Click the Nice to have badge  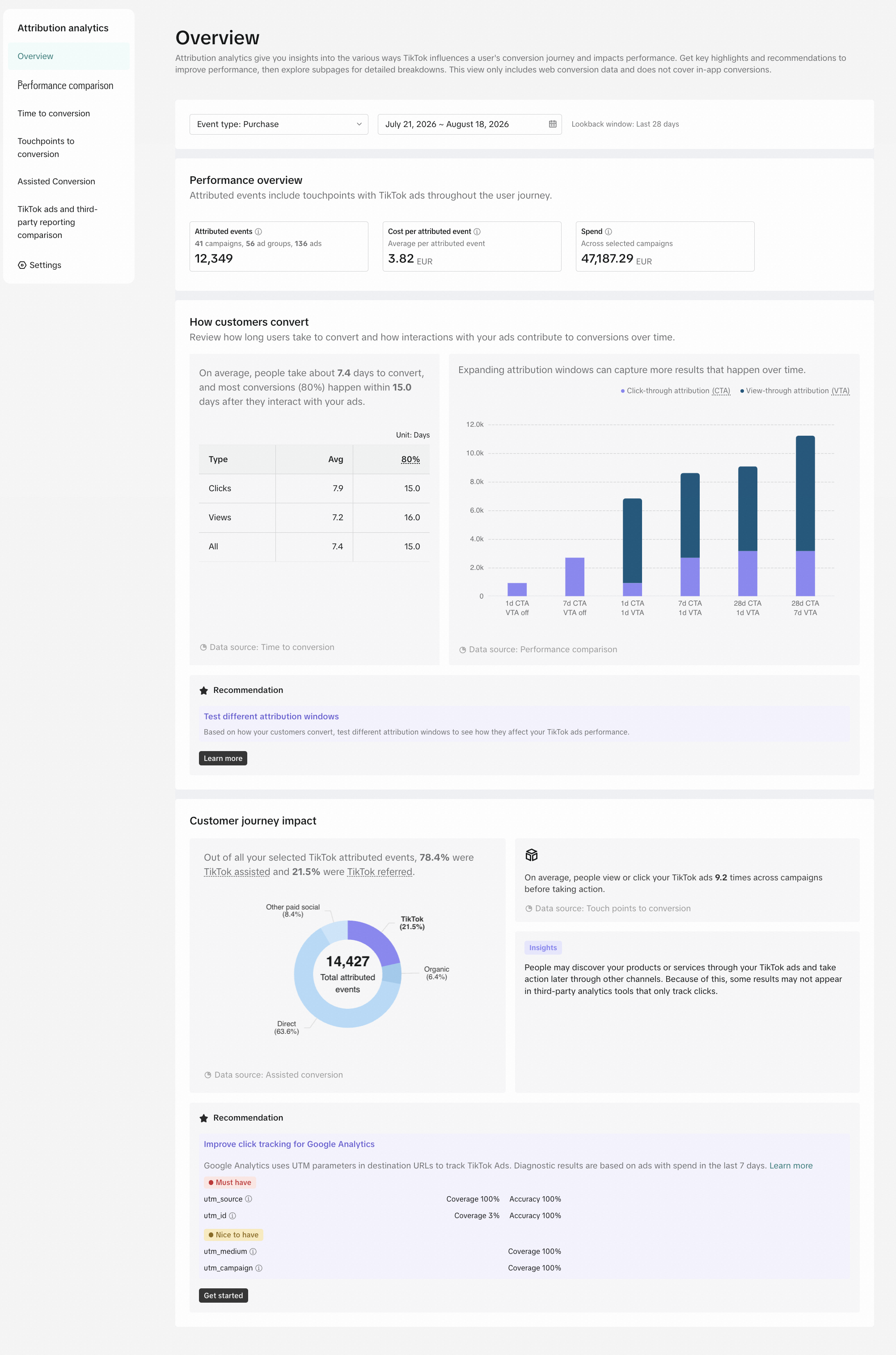pos(234,1235)
